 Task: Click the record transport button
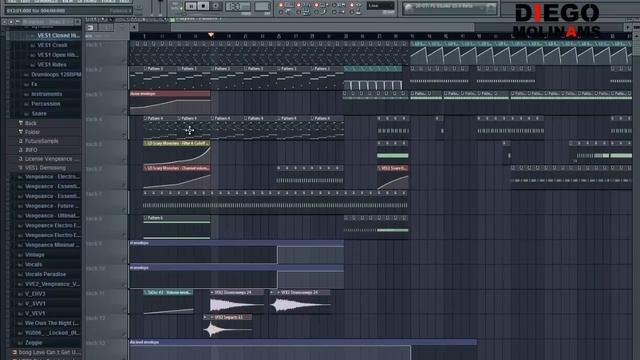(216, 6)
